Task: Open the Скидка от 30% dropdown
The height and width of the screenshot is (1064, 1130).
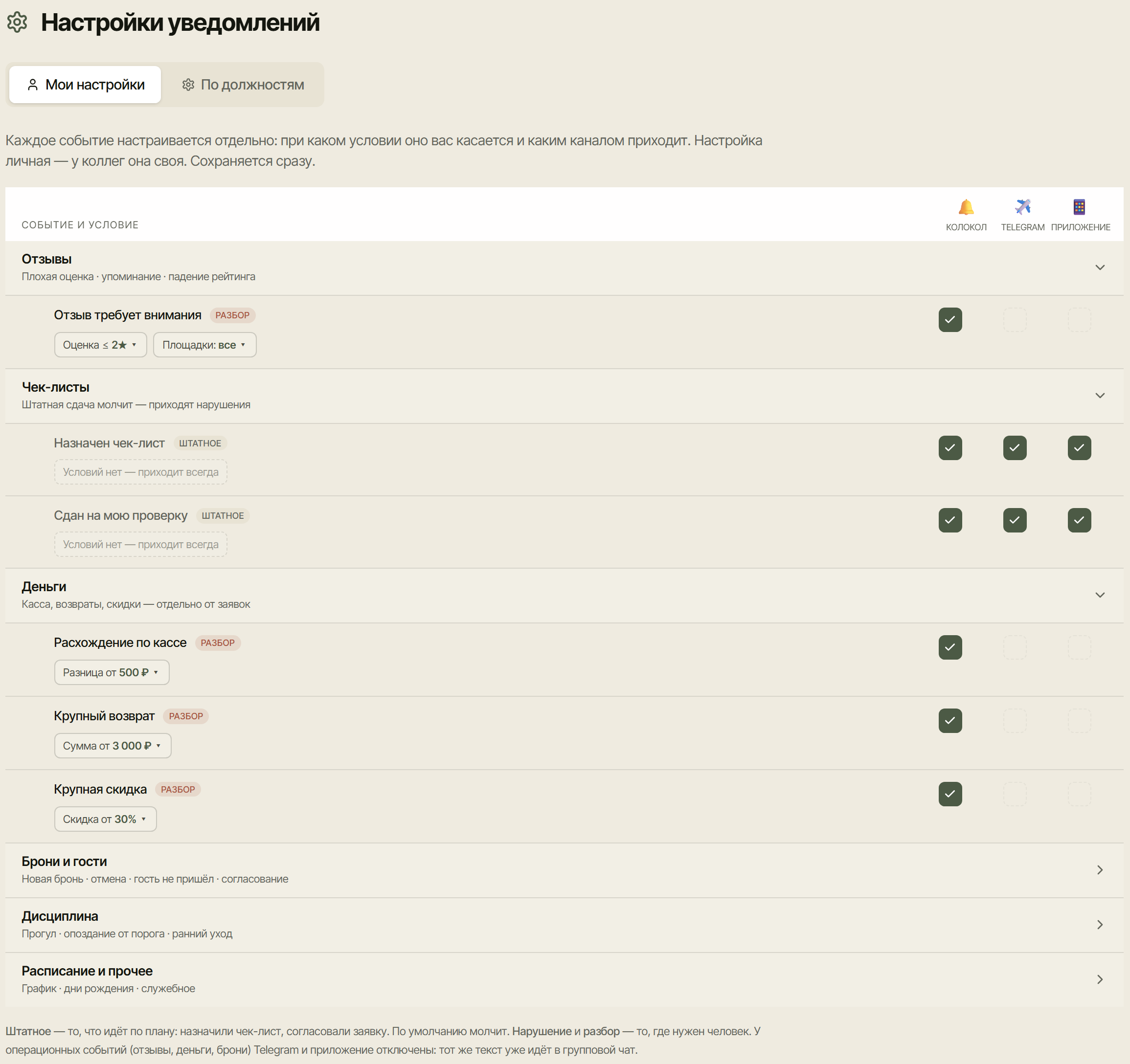Action: pyautogui.click(x=105, y=819)
